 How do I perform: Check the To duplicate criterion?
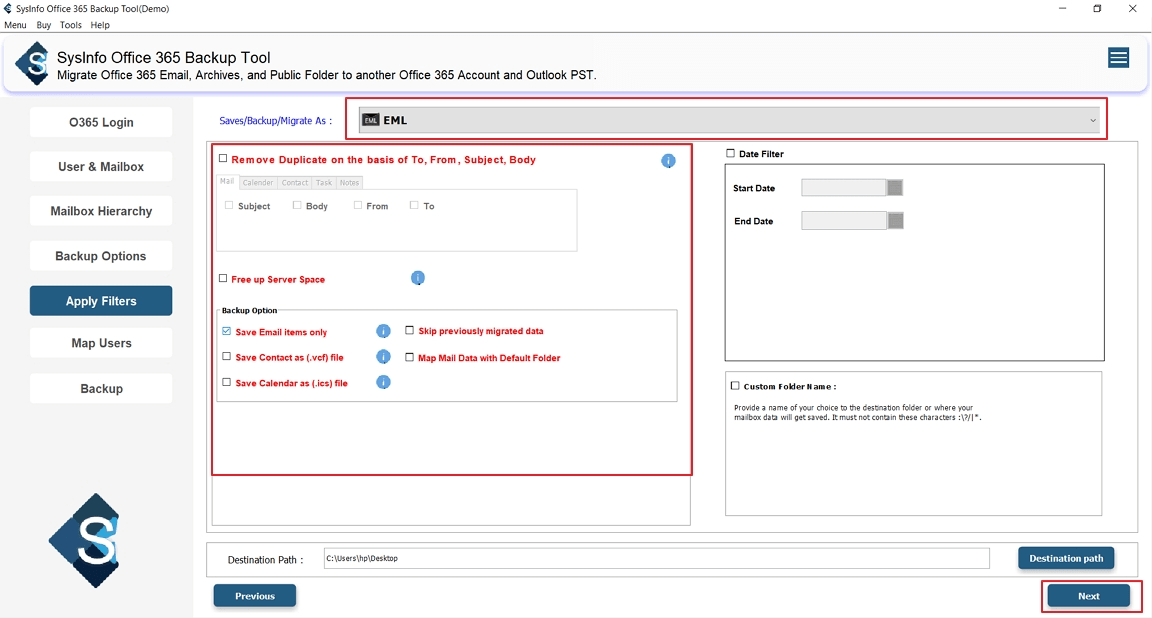(414, 206)
